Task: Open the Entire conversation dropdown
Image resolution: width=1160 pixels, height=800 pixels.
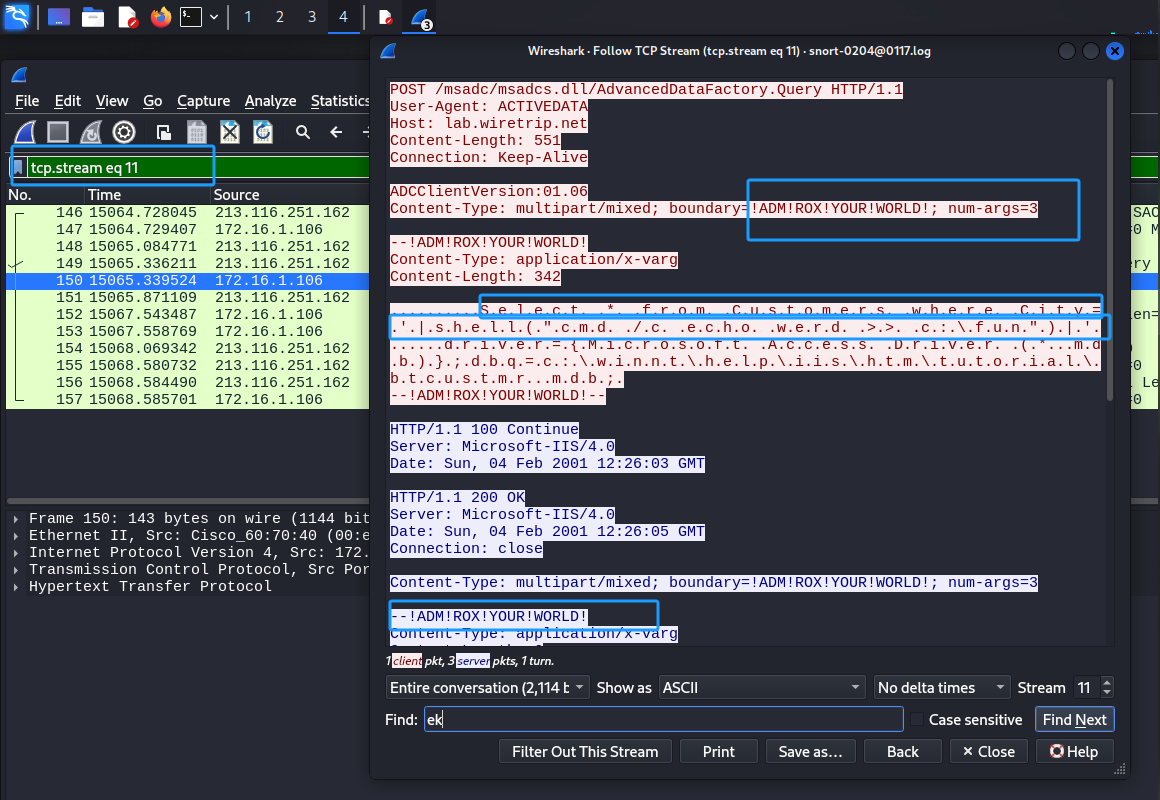Action: click(488, 688)
